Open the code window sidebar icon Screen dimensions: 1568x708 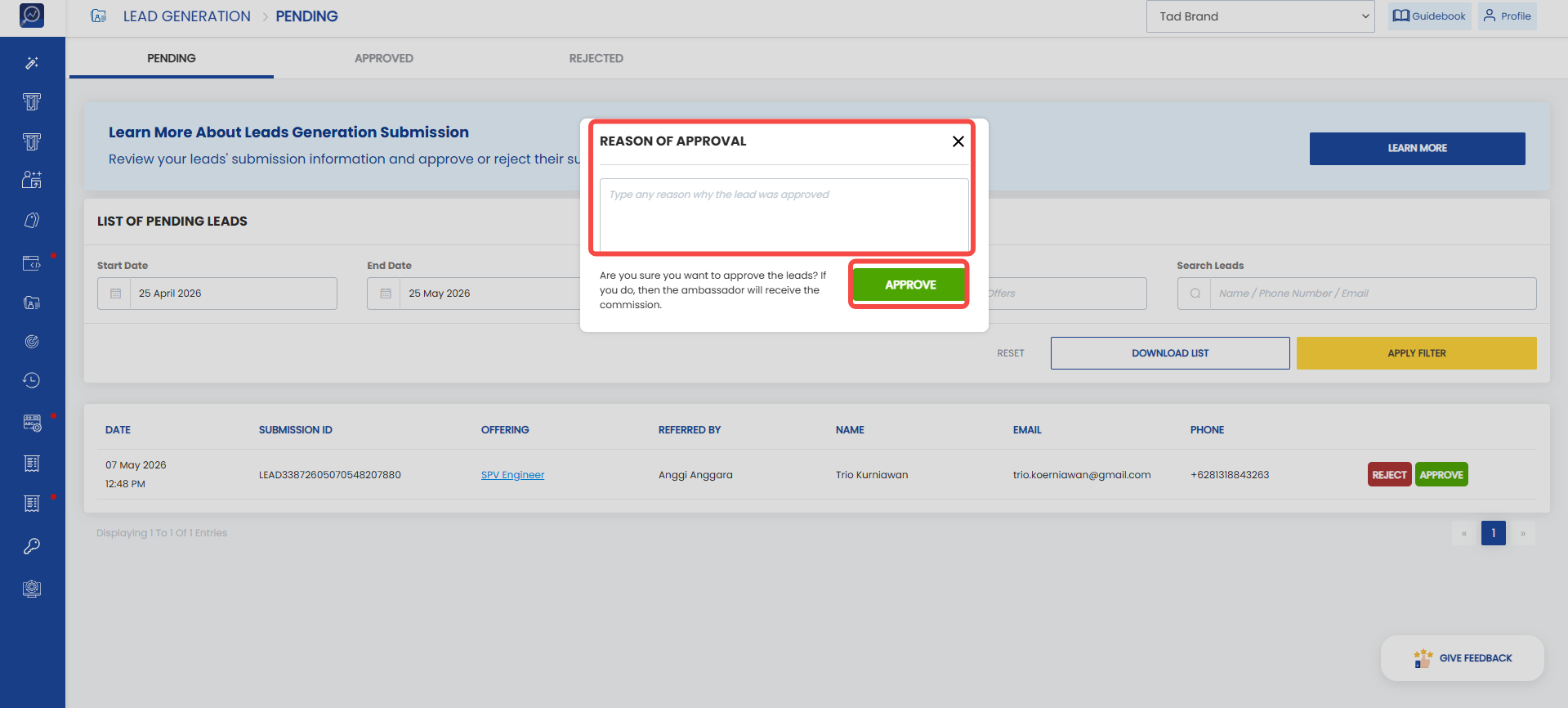tap(32, 263)
